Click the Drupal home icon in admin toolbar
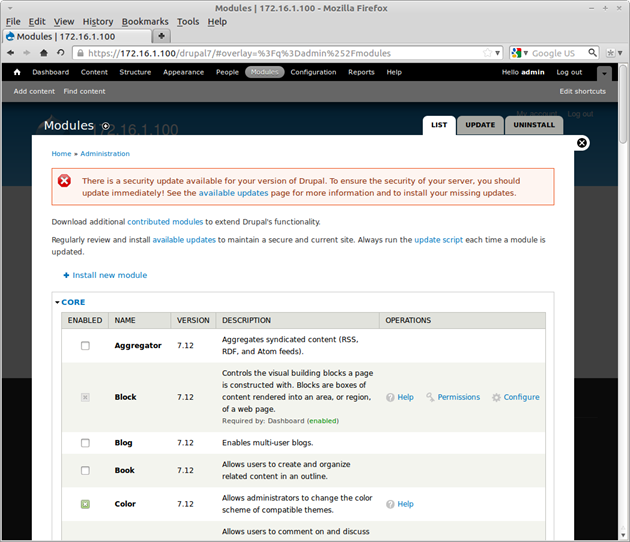This screenshot has height=542, width=630. point(17,72)
